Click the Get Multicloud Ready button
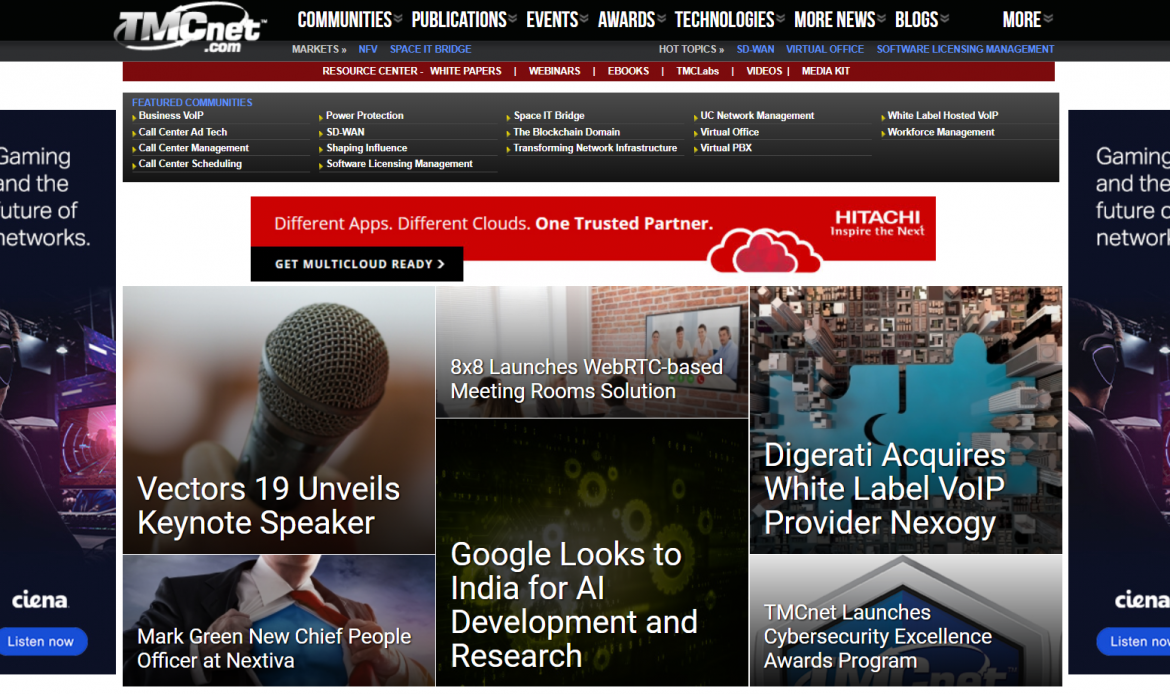The image size is (1170, 694). (356, 264)
